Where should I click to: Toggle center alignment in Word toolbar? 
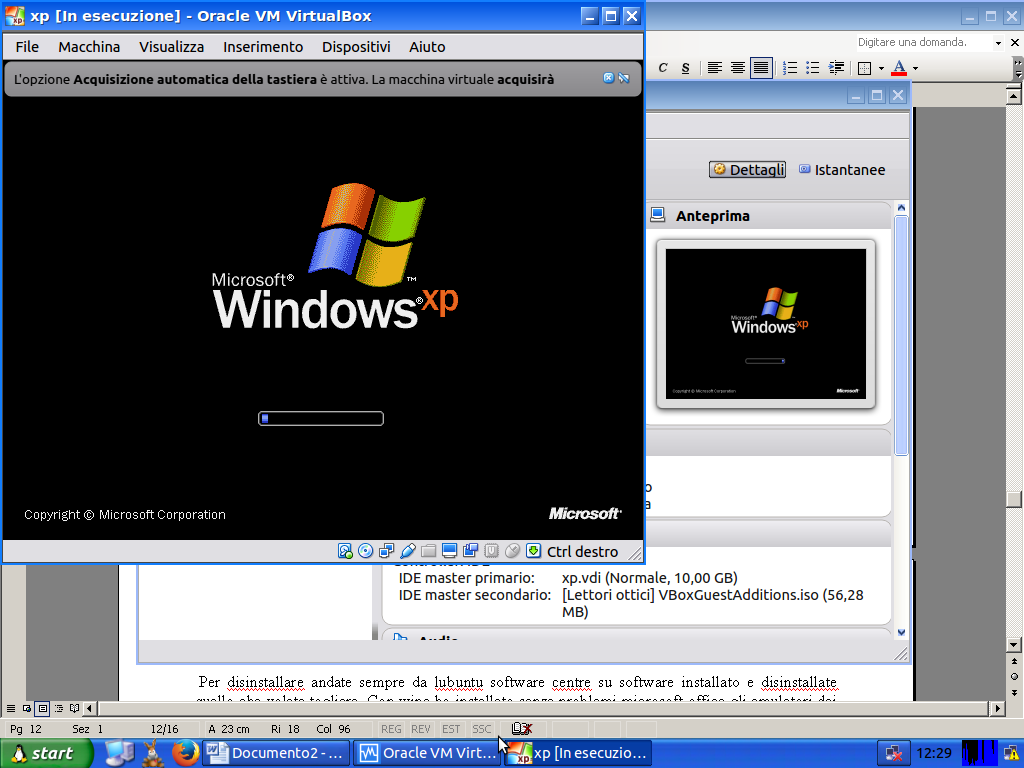point(738,68)
